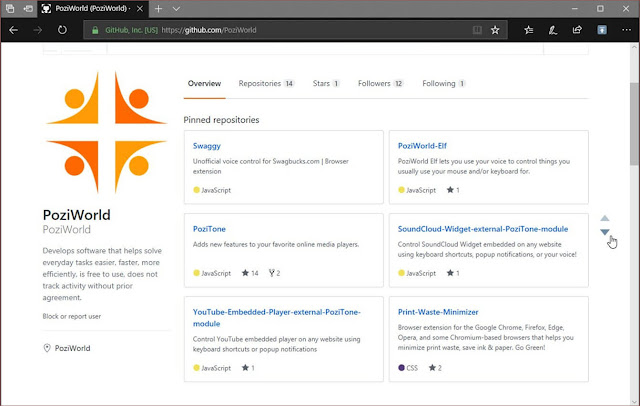
Task: Open YouTube-Embedded-Player-external-PoziTone-module repository
Action: click(x=276, y=317)
